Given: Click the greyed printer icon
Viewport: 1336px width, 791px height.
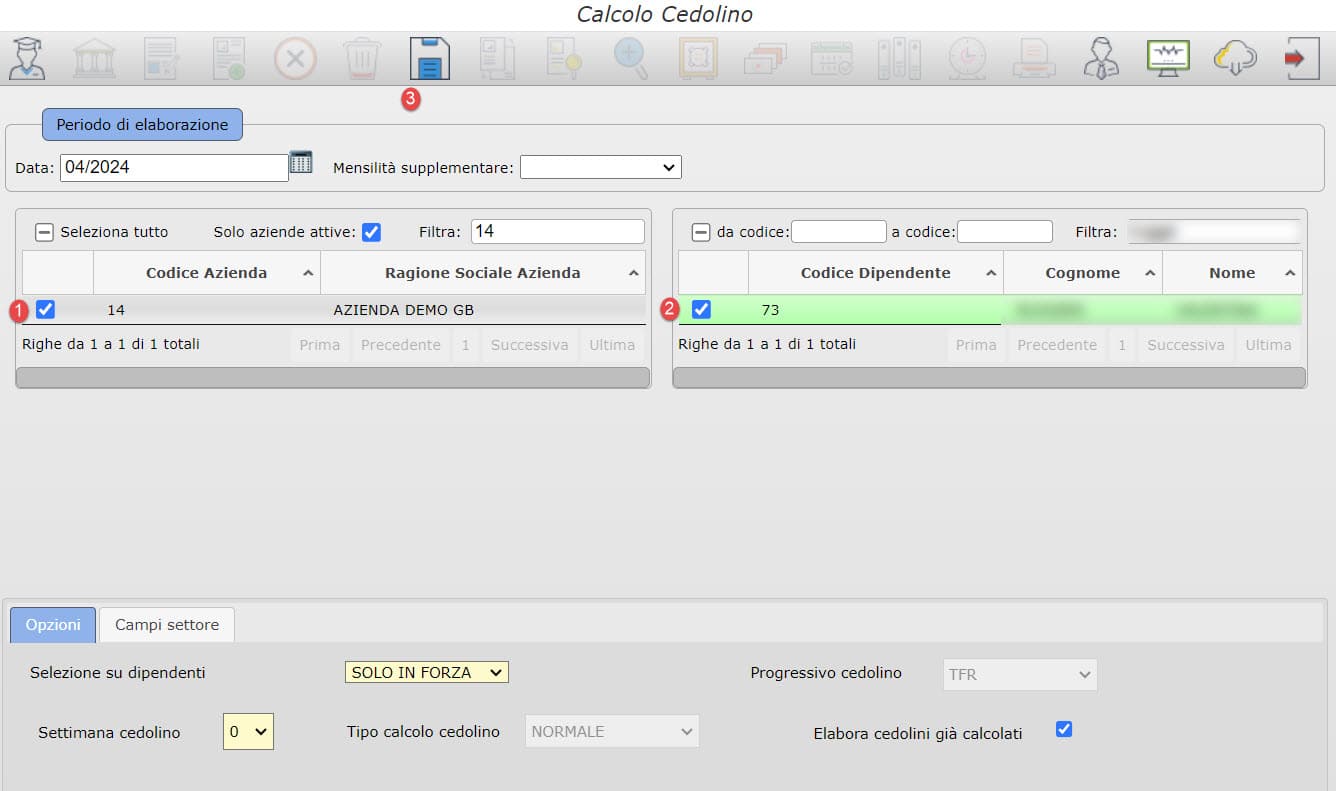Looking at the screenshot, I should [x=1033, y=58].
